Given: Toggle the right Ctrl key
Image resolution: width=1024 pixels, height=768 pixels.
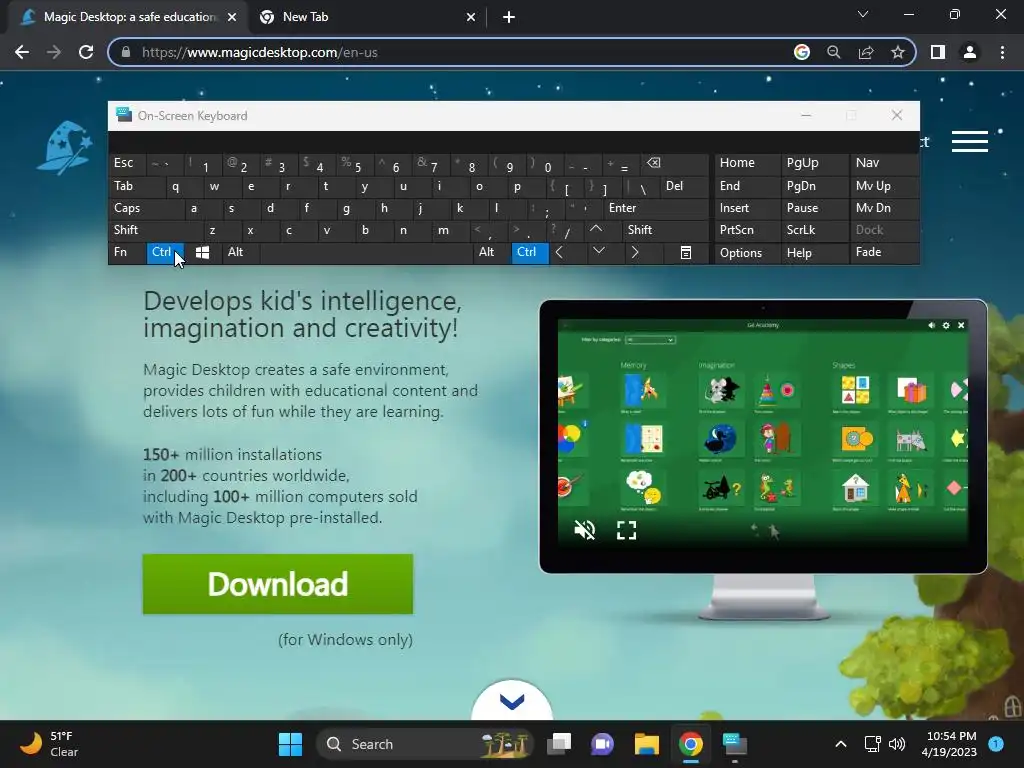Looking at the screenshot, I should 529,253.
